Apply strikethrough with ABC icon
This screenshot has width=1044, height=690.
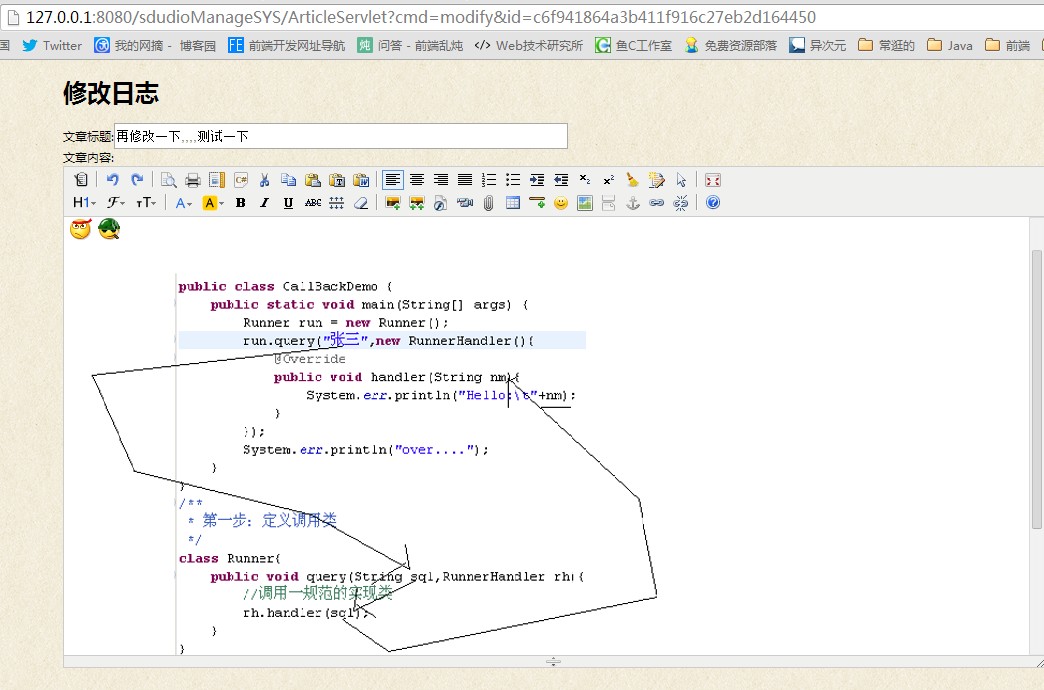coord(312,202)
